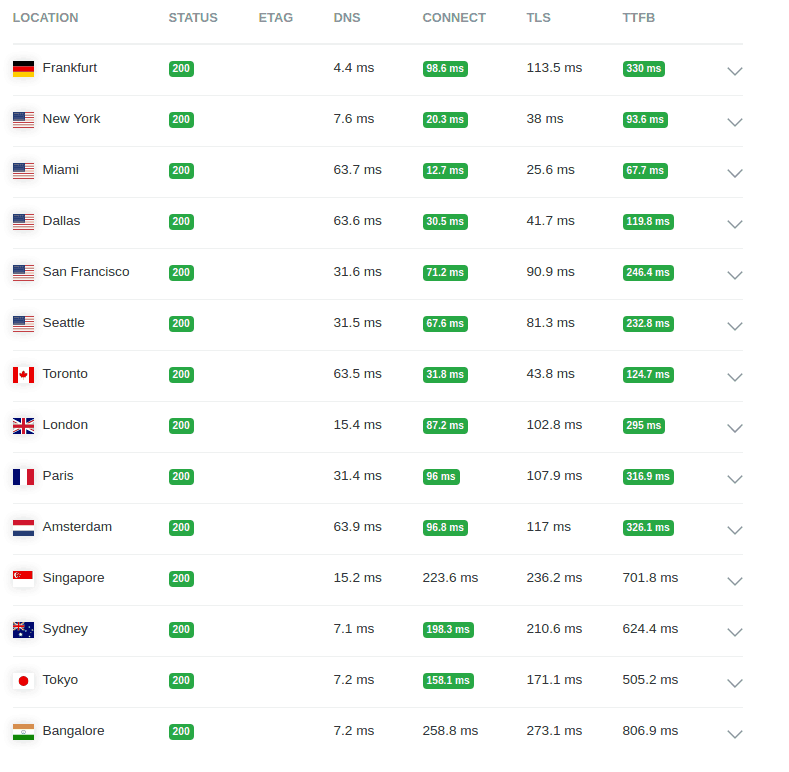Click the Singapore flag icon
Image resolution: width=789 pixels, height=772 pixels.
[23, 579]
